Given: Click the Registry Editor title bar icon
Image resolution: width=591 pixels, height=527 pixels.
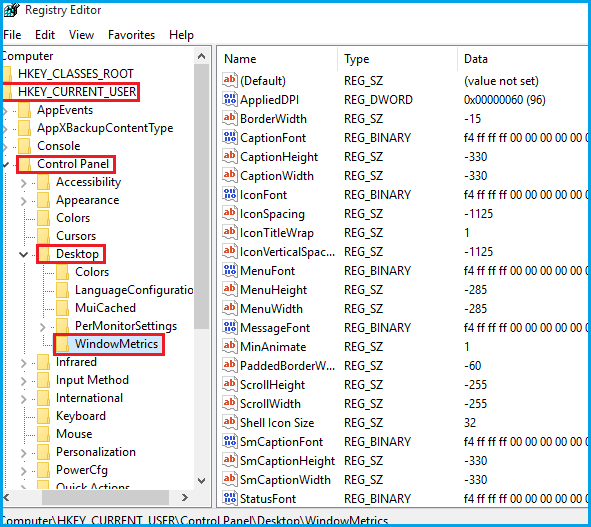Looking at the screenshot, I should tap(11, 10).
